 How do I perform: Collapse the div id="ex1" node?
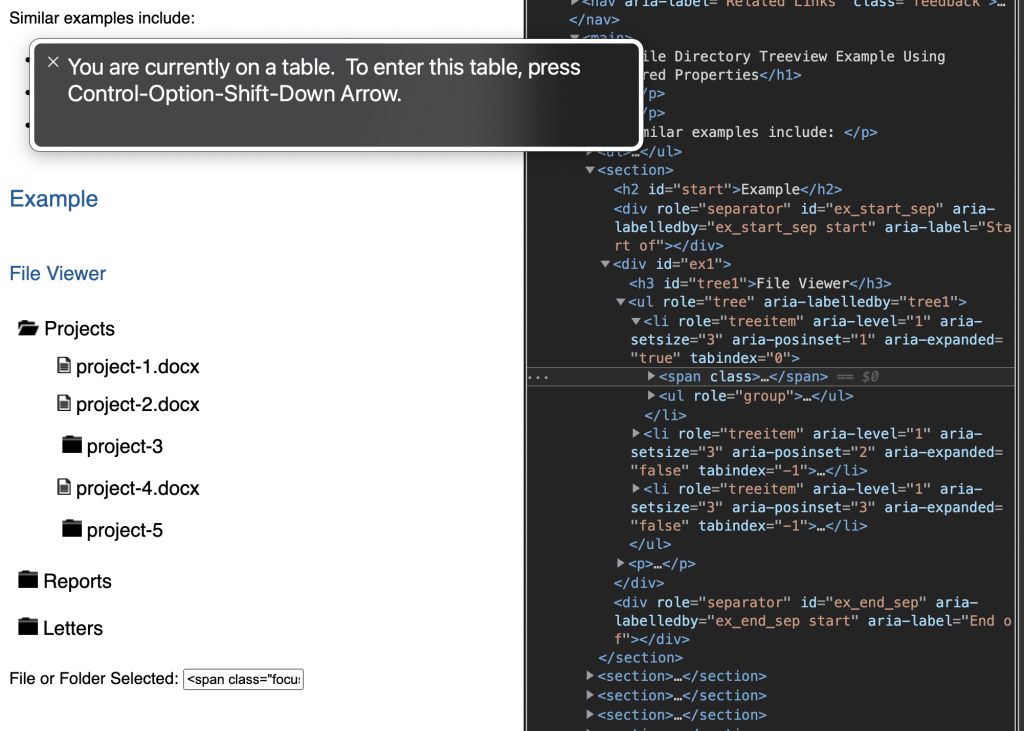pos(605,264)
